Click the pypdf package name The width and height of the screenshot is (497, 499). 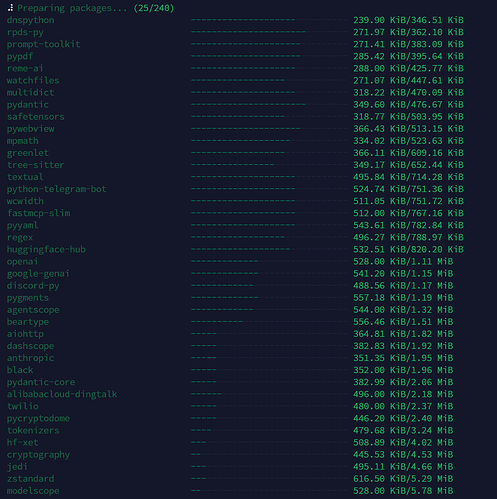(x=20, y=56)
